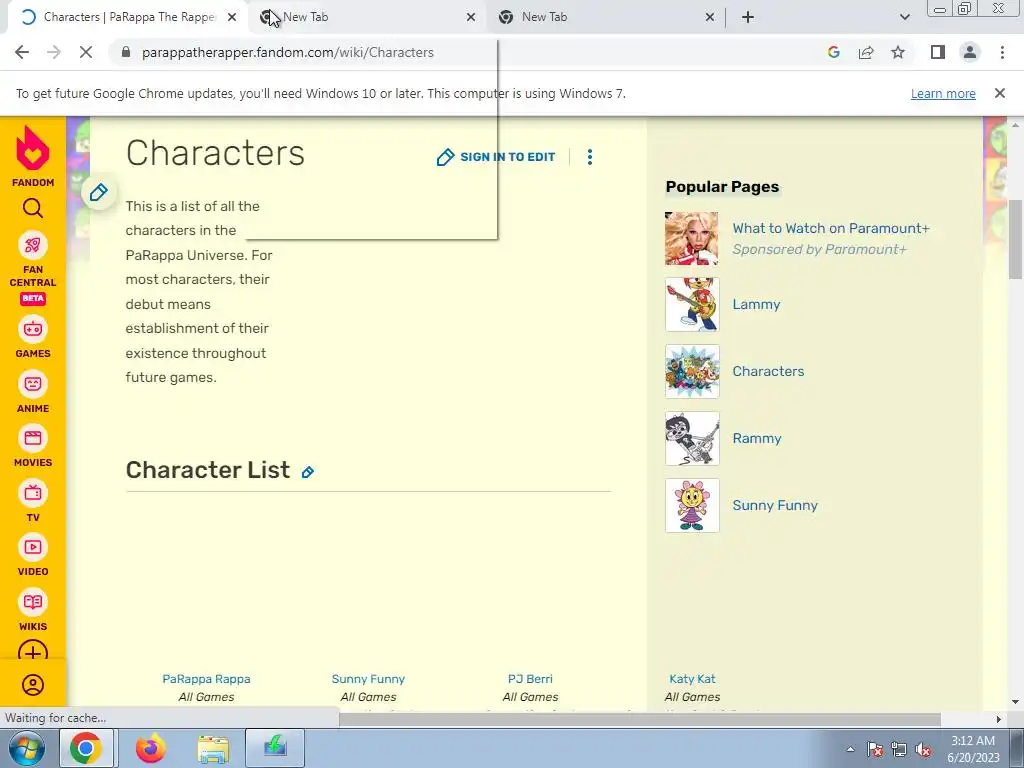Click Sign In To Edit
1024x768 pixels.
(496, 157)
